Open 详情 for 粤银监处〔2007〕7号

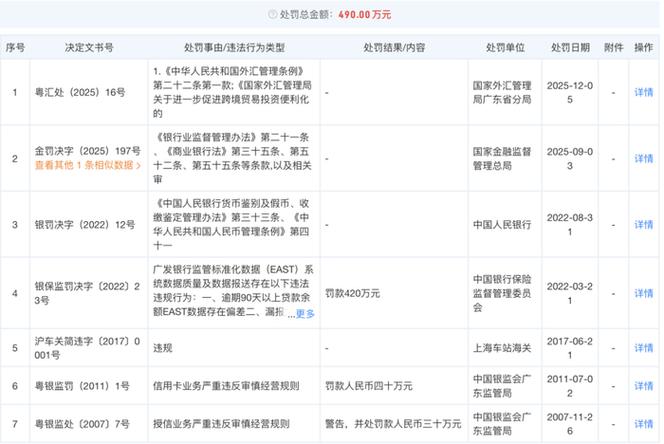coord(643,424)
